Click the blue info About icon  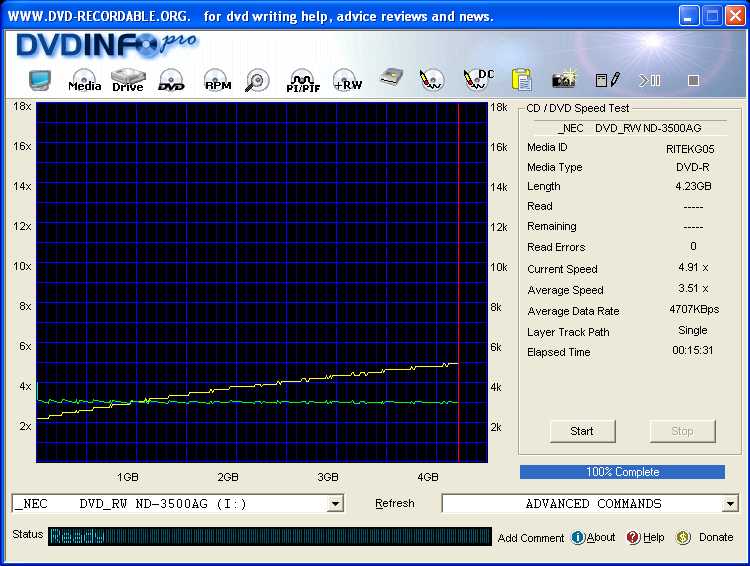click(x=578, y=537)
